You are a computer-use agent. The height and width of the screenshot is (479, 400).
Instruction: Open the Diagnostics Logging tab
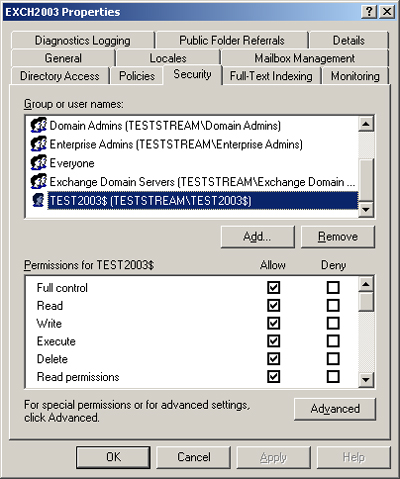[x=83, y=40]
